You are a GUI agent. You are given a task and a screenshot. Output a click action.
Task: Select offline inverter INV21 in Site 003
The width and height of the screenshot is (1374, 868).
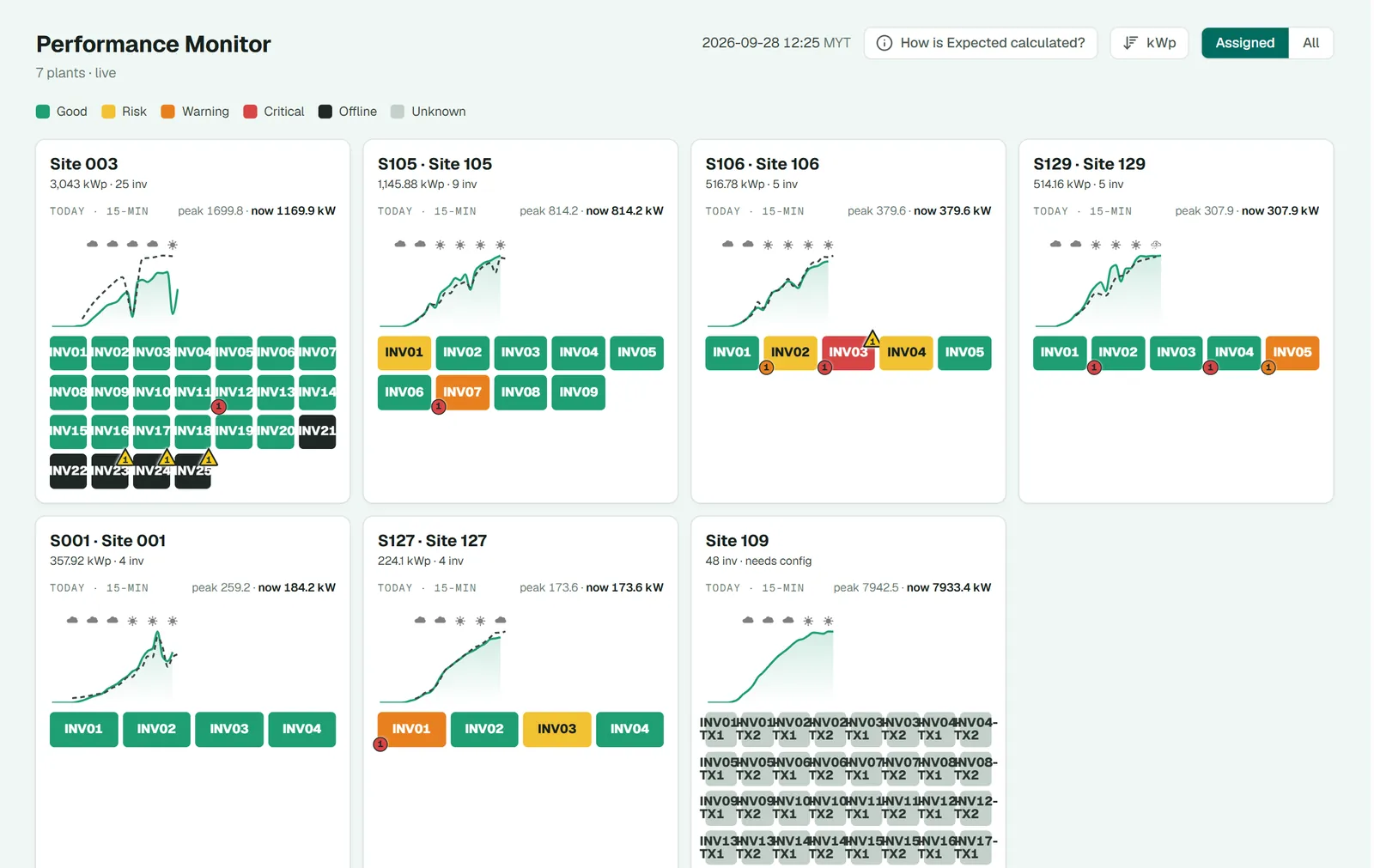(317, 431)
